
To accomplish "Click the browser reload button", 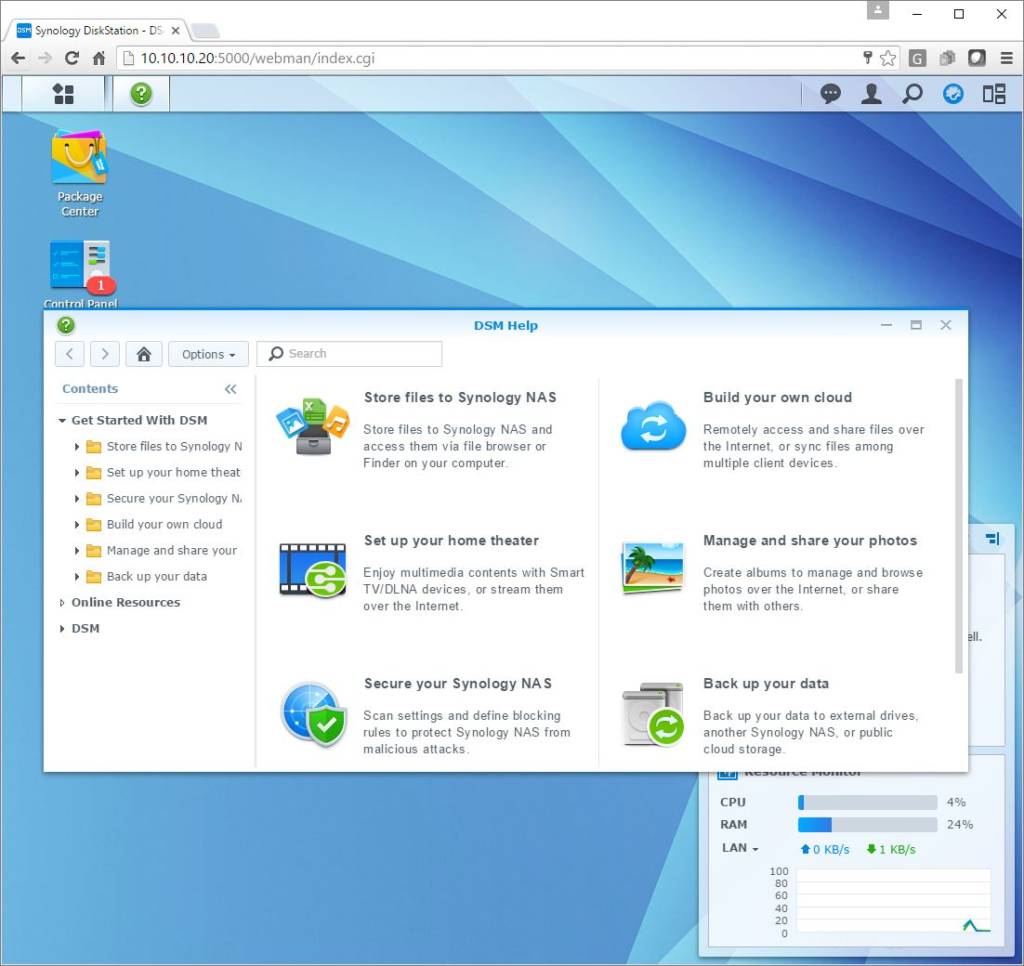I will pyautogui.click(x=72, y=58).
